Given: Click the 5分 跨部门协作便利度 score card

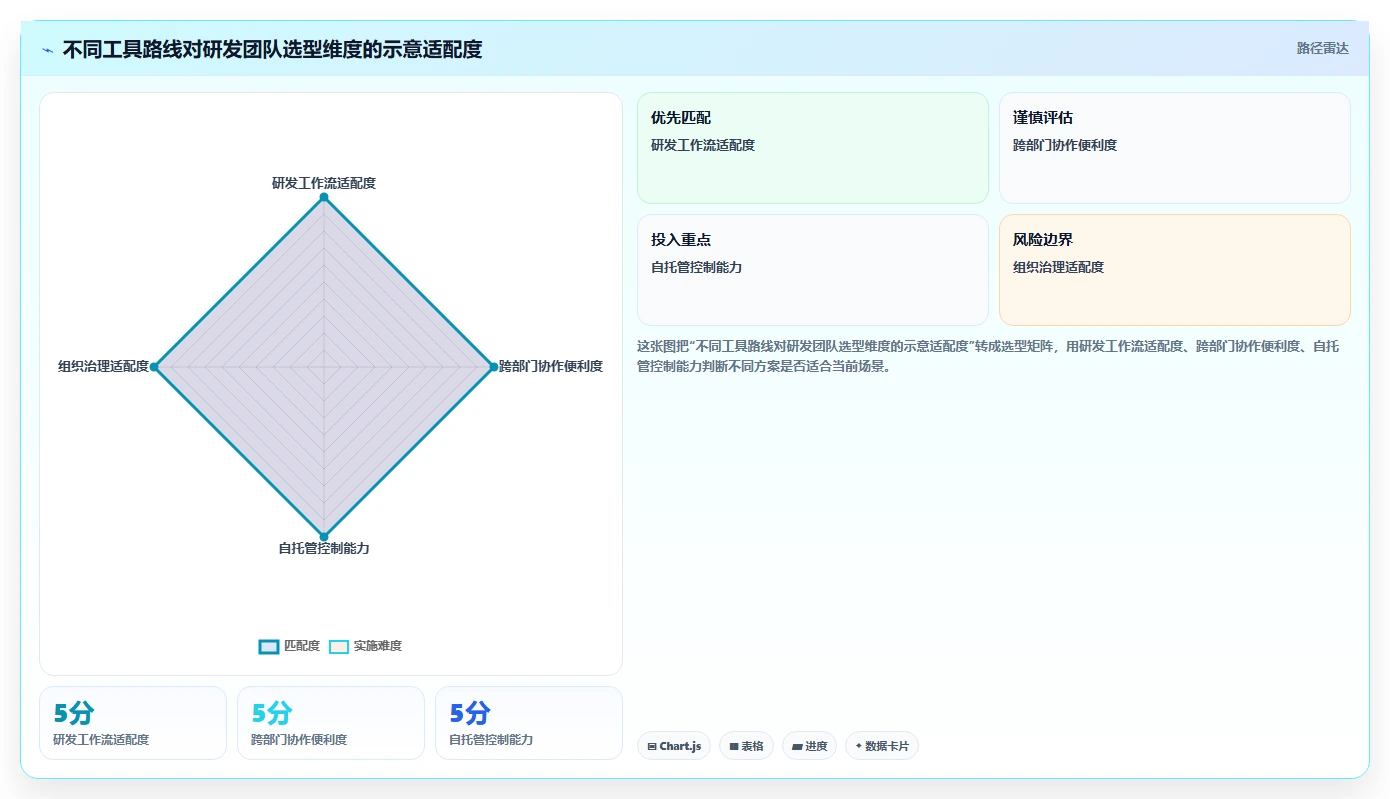Looking at the screenshot, I should tap(331, 723).
